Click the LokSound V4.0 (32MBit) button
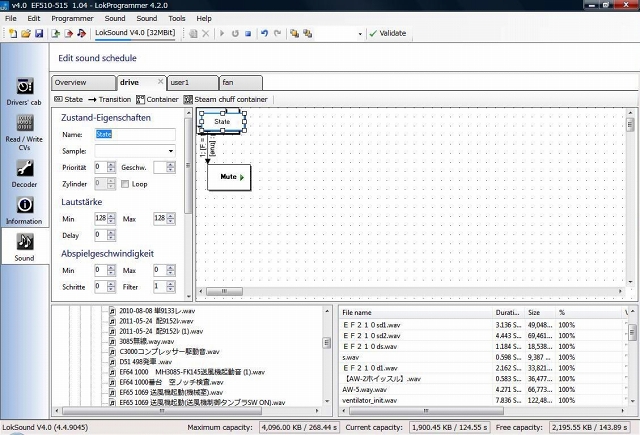The width and height of the screenshot is (640, 435). click(135, 33)
